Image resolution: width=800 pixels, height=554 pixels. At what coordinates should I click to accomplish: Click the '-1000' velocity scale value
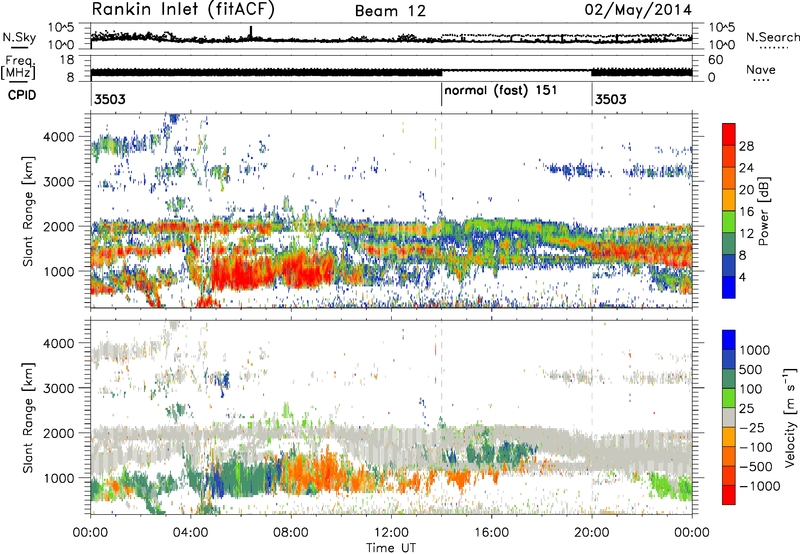pyautogui.click(x=759, y=486)
